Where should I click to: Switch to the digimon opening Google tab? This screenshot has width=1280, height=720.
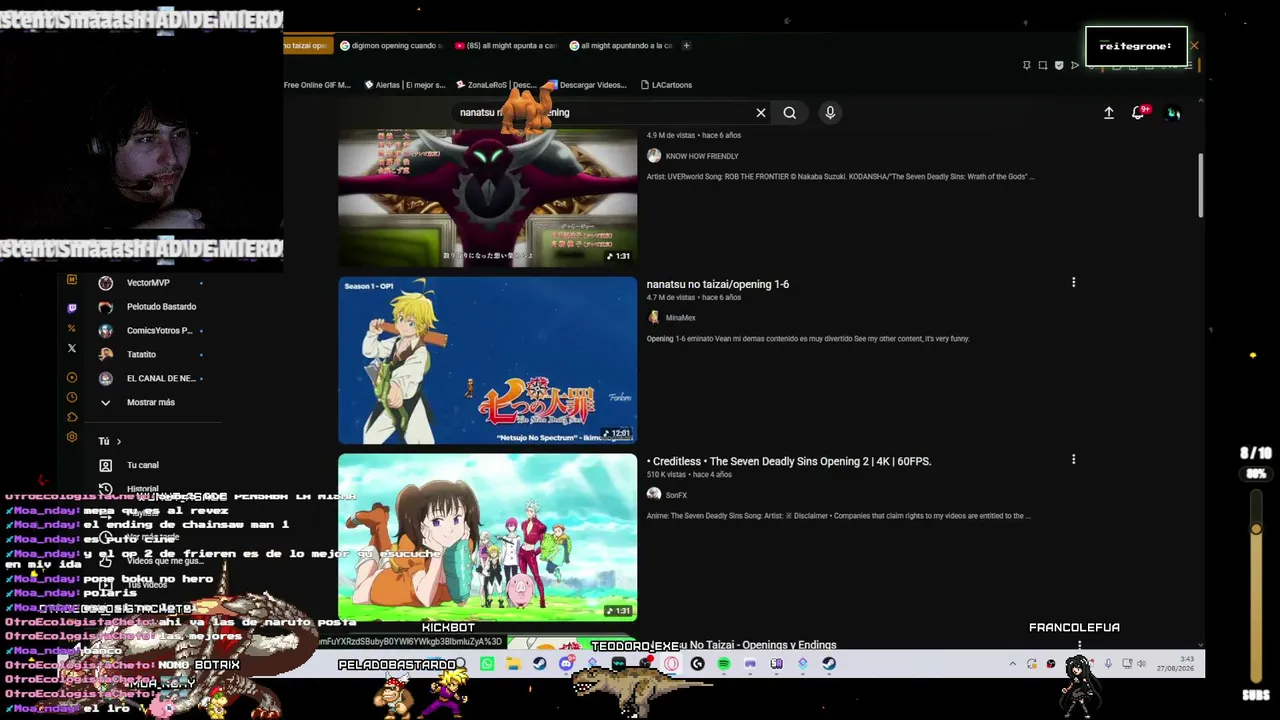click(x=390, y=46)
